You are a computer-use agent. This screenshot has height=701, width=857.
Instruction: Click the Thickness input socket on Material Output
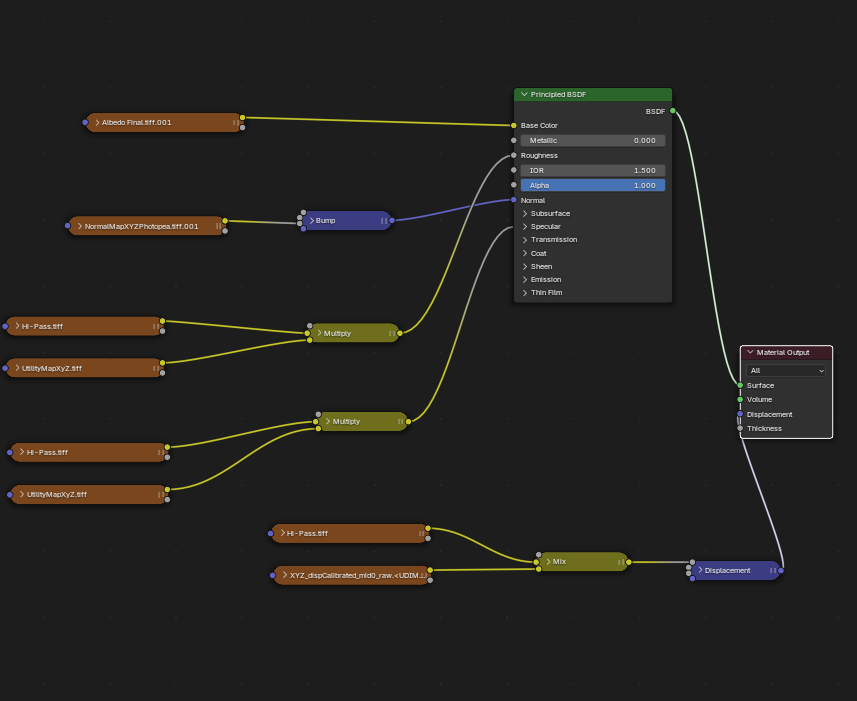click(x=740, y=428)
